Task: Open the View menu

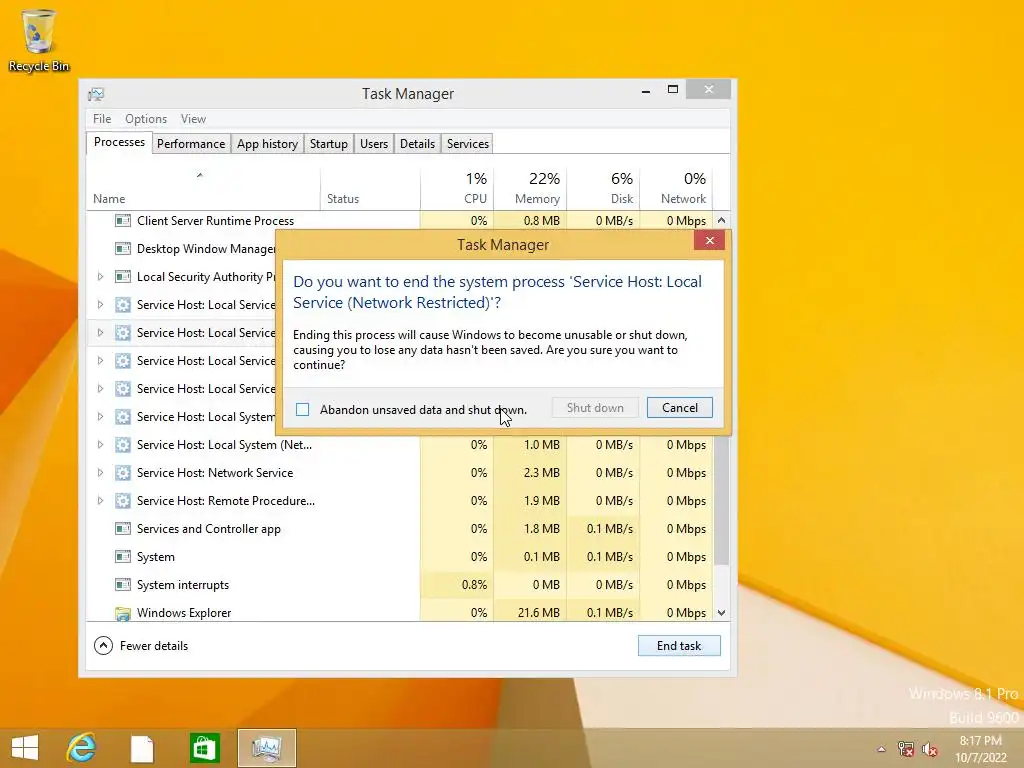Action: tap(193, 119)
